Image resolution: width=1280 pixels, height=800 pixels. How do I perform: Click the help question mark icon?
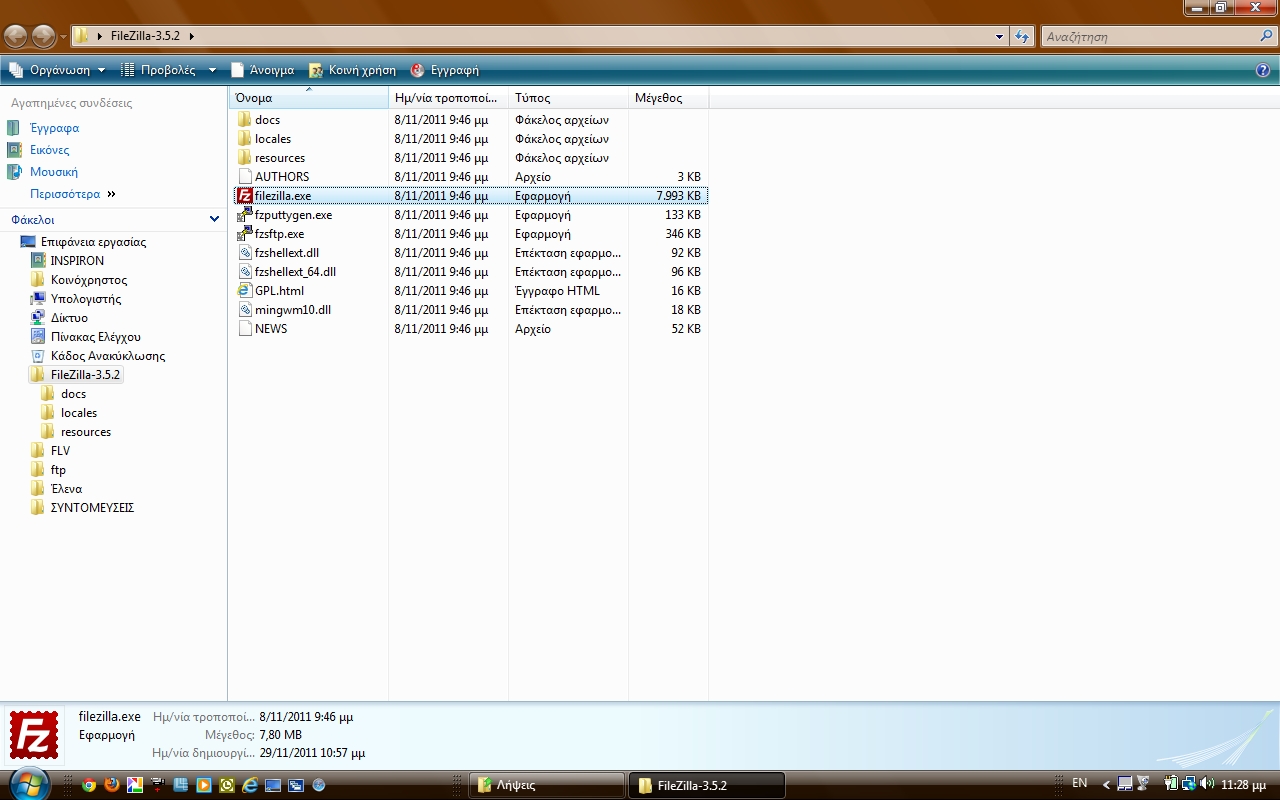pyautogui.click(x=1263, y=70)
